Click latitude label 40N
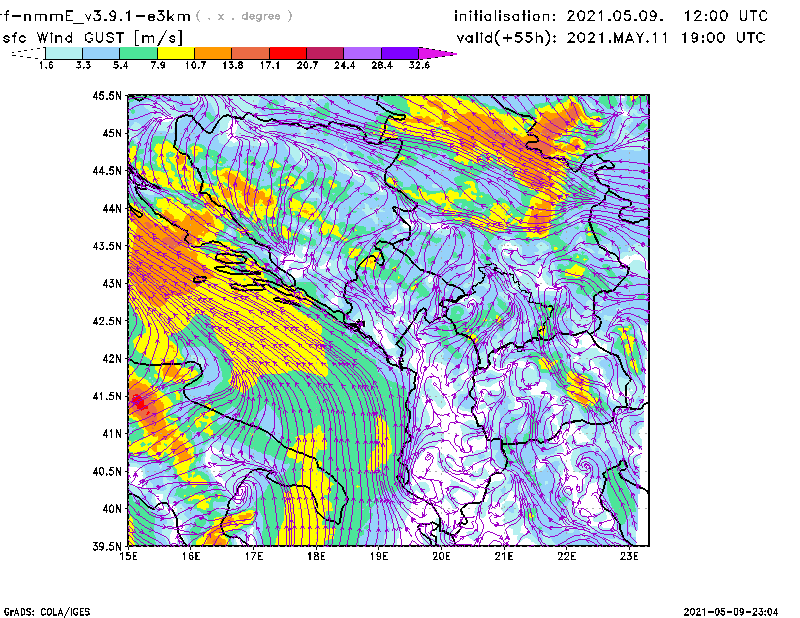This screenshot has height=618, width=800. point(112,509)
